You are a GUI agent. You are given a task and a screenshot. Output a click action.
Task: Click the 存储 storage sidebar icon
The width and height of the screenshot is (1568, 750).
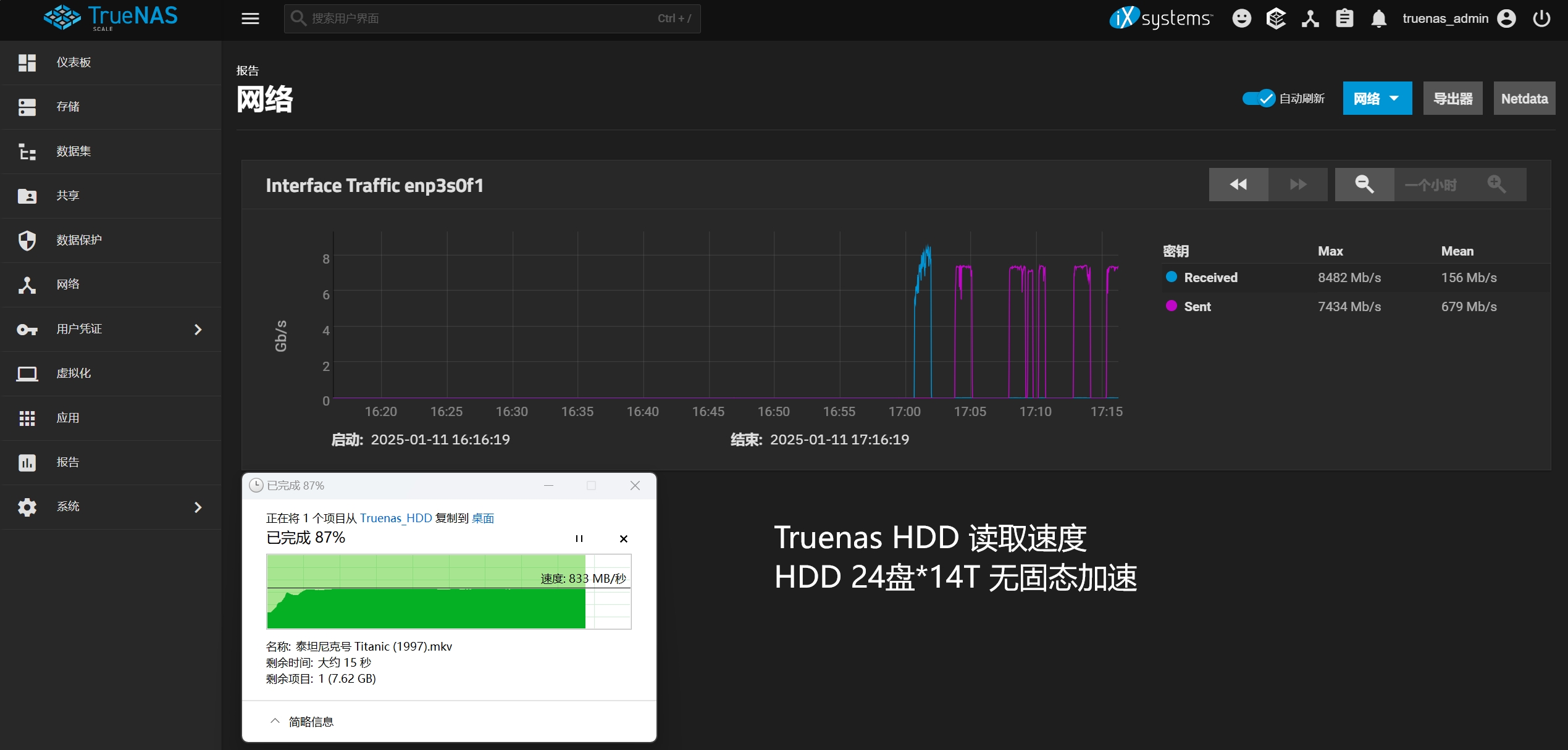point(27,107)
